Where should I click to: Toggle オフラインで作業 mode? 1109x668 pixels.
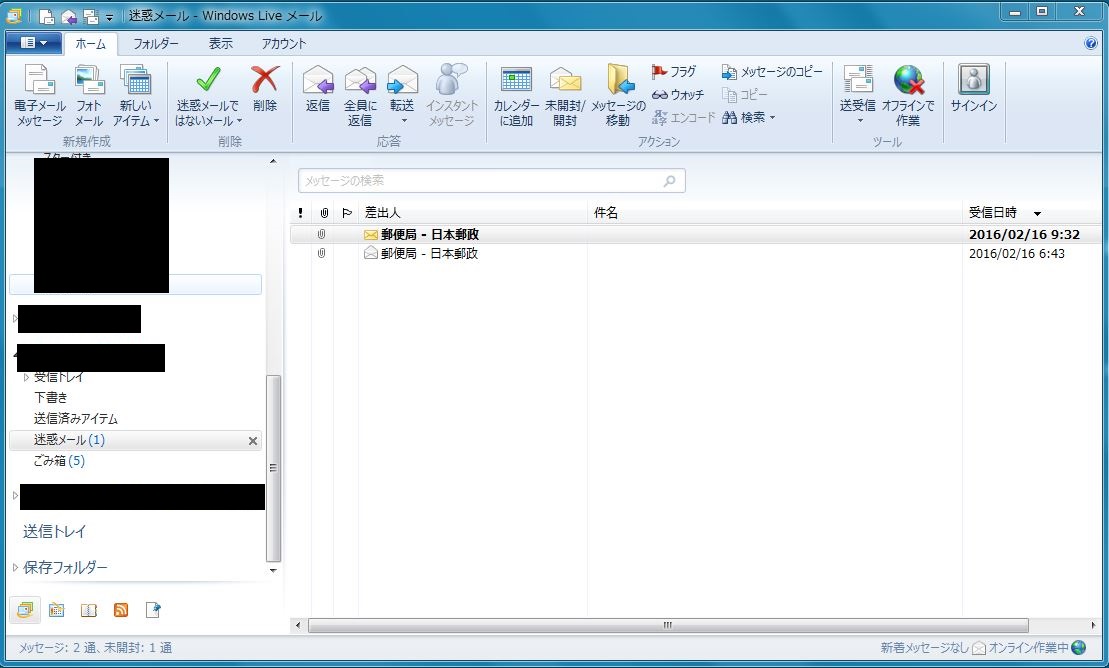[908, 95]
